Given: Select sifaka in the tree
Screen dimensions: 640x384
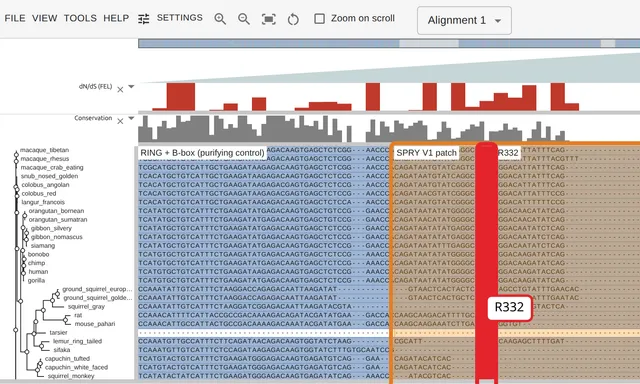Looking at the screenshot, I should (x=62, y=350).
